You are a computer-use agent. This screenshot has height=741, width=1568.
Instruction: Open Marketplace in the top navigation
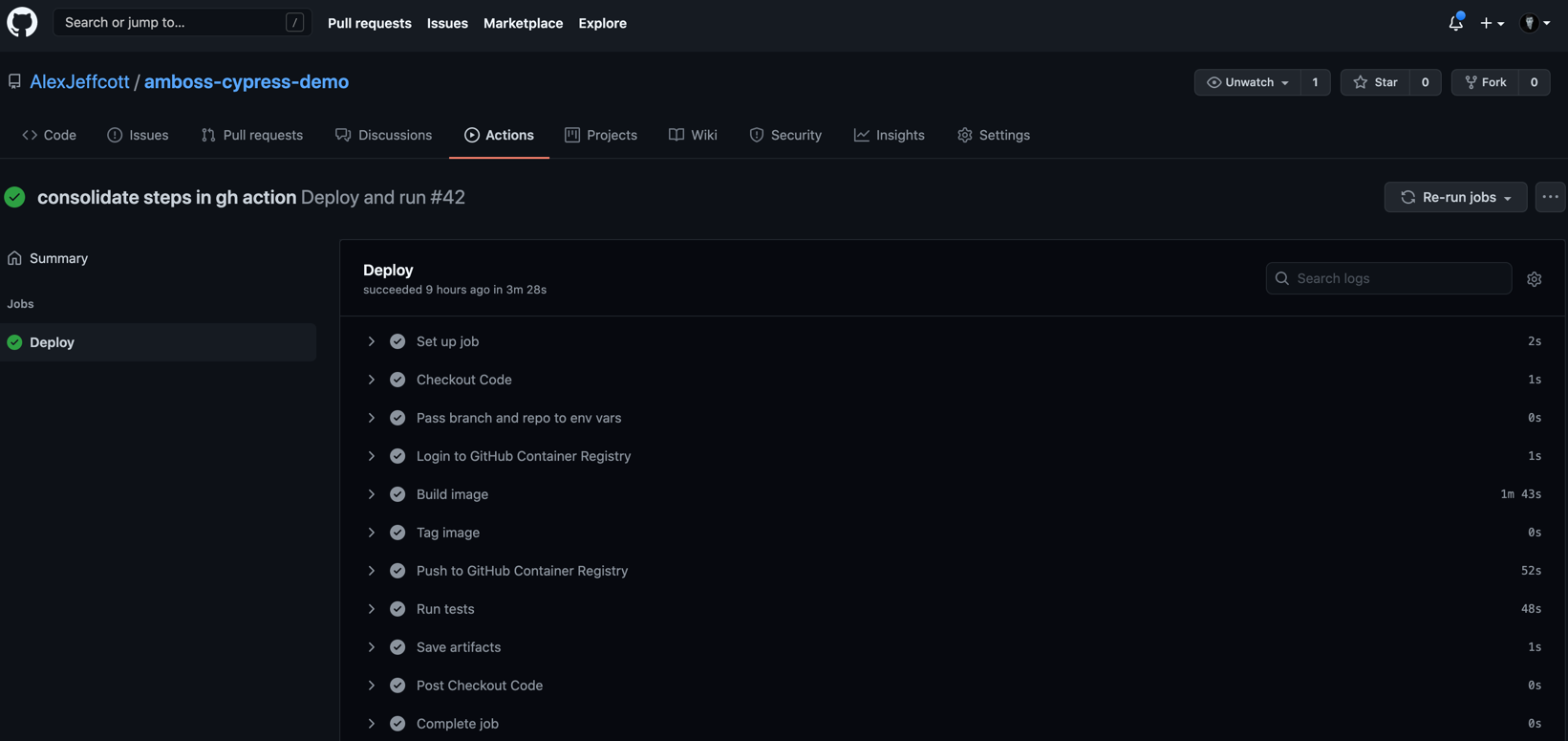(x=523, y=23)
